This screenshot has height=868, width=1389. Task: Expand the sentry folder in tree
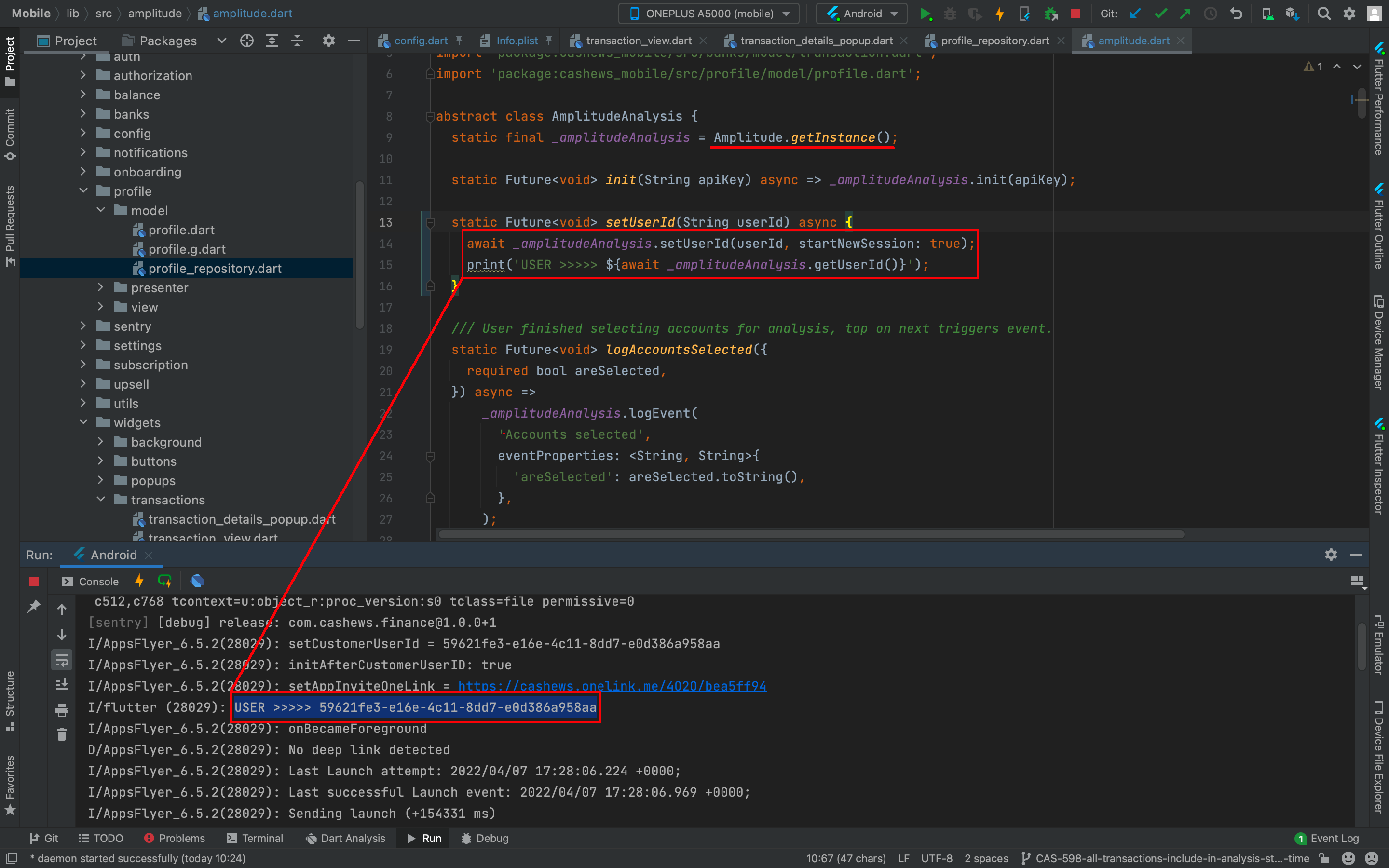[x=84, y=326]
